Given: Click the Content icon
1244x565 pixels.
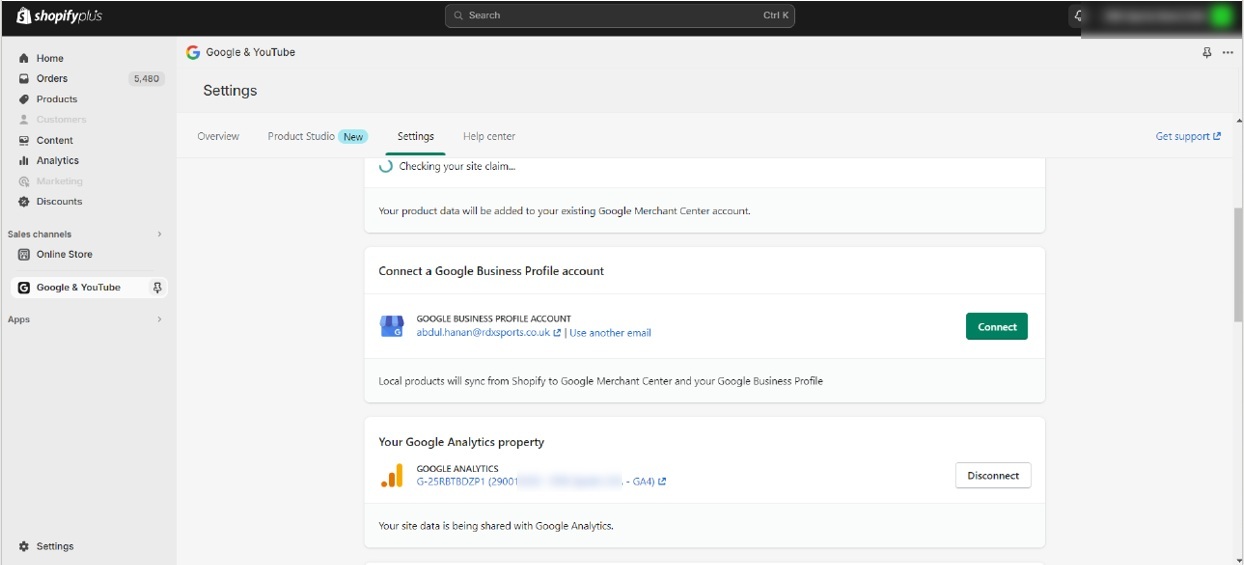Looking at the screenshot, I should (24, 140).
